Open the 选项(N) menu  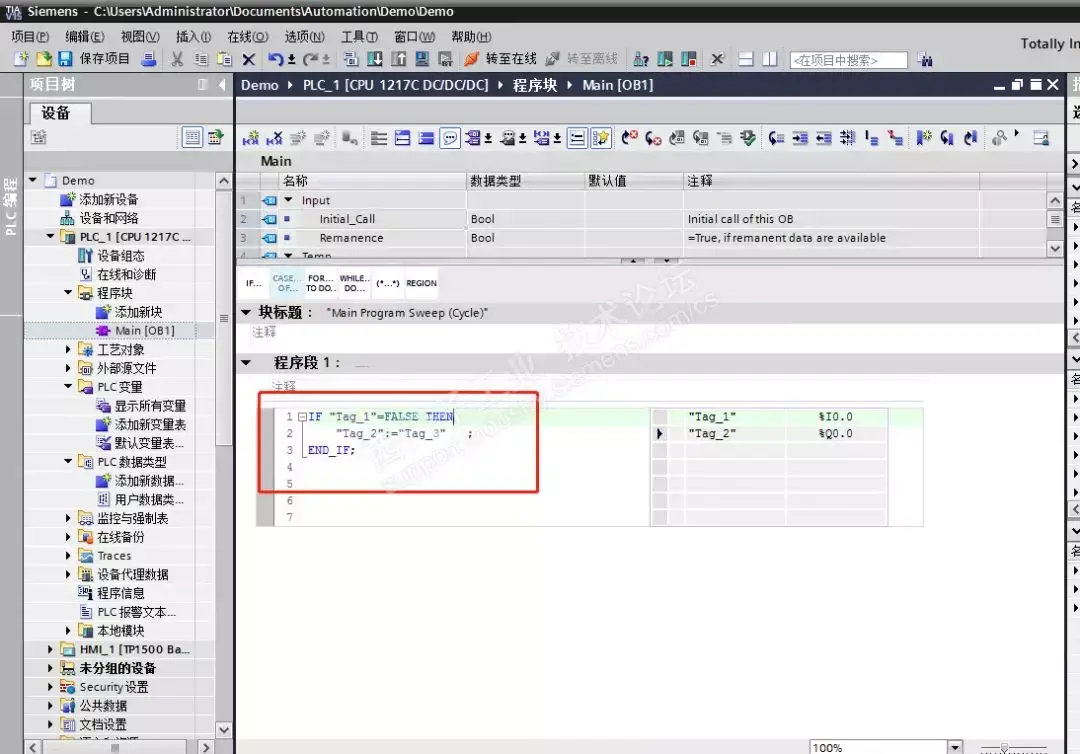[304, 36]
